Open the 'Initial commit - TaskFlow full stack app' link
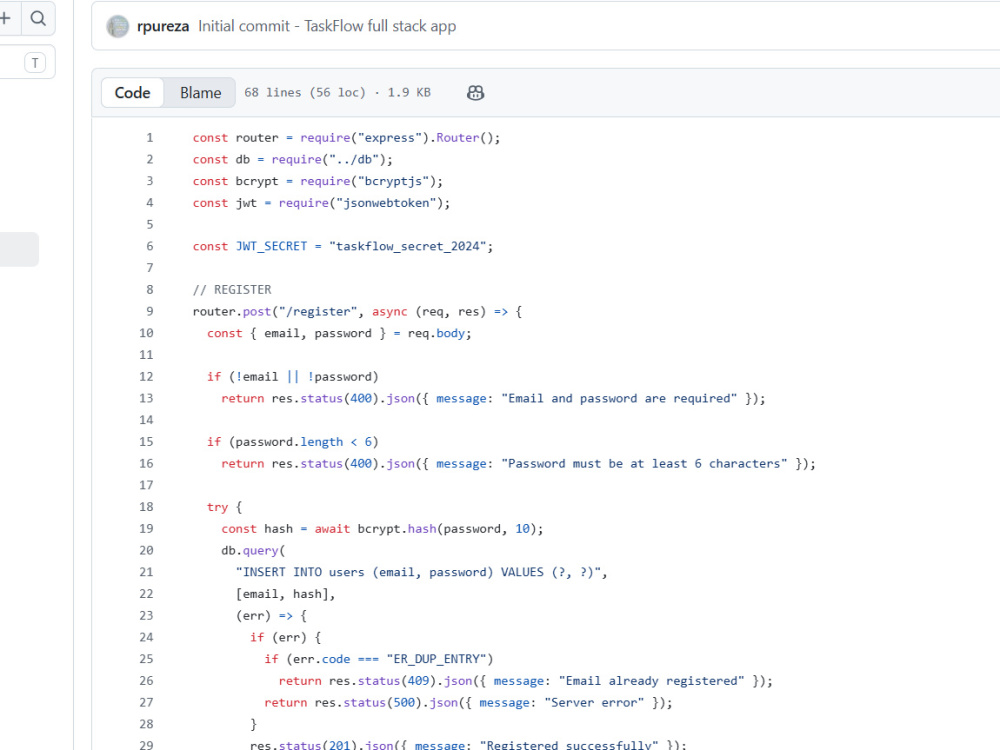The image size is (1000, 750). coord(327,26)
